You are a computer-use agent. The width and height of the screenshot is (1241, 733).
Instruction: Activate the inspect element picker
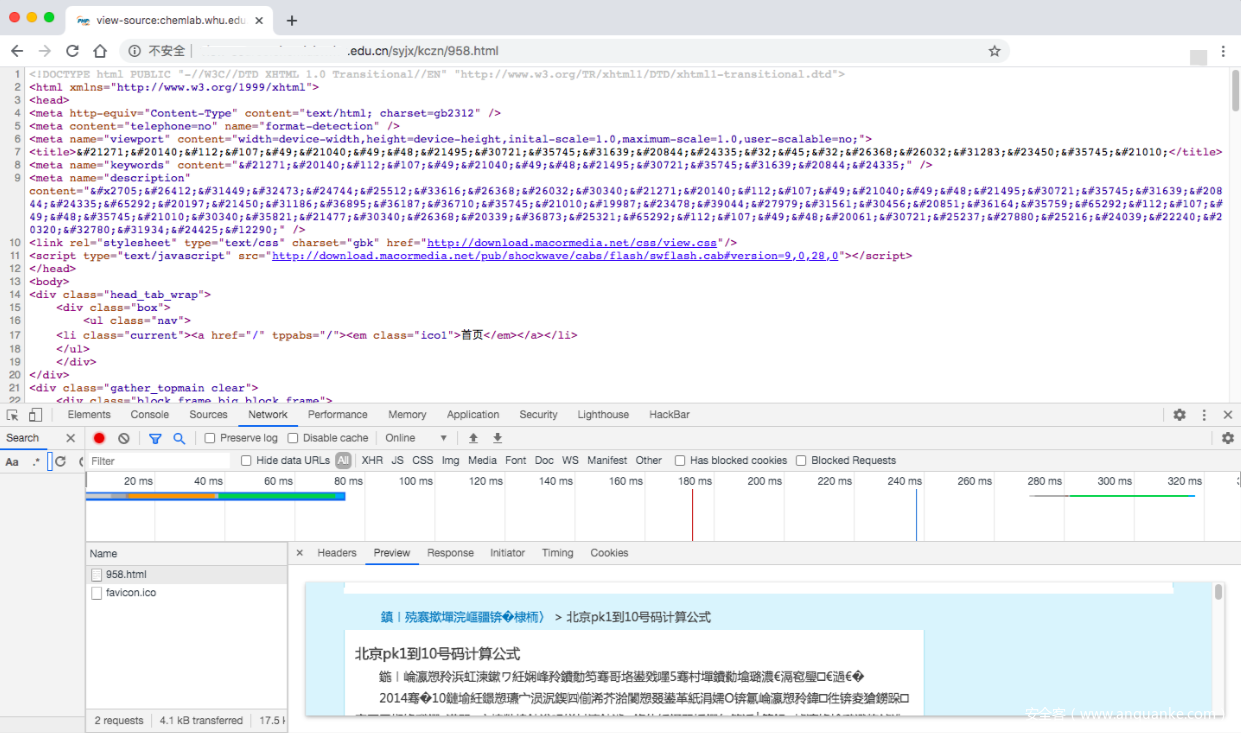coord(12,415)
